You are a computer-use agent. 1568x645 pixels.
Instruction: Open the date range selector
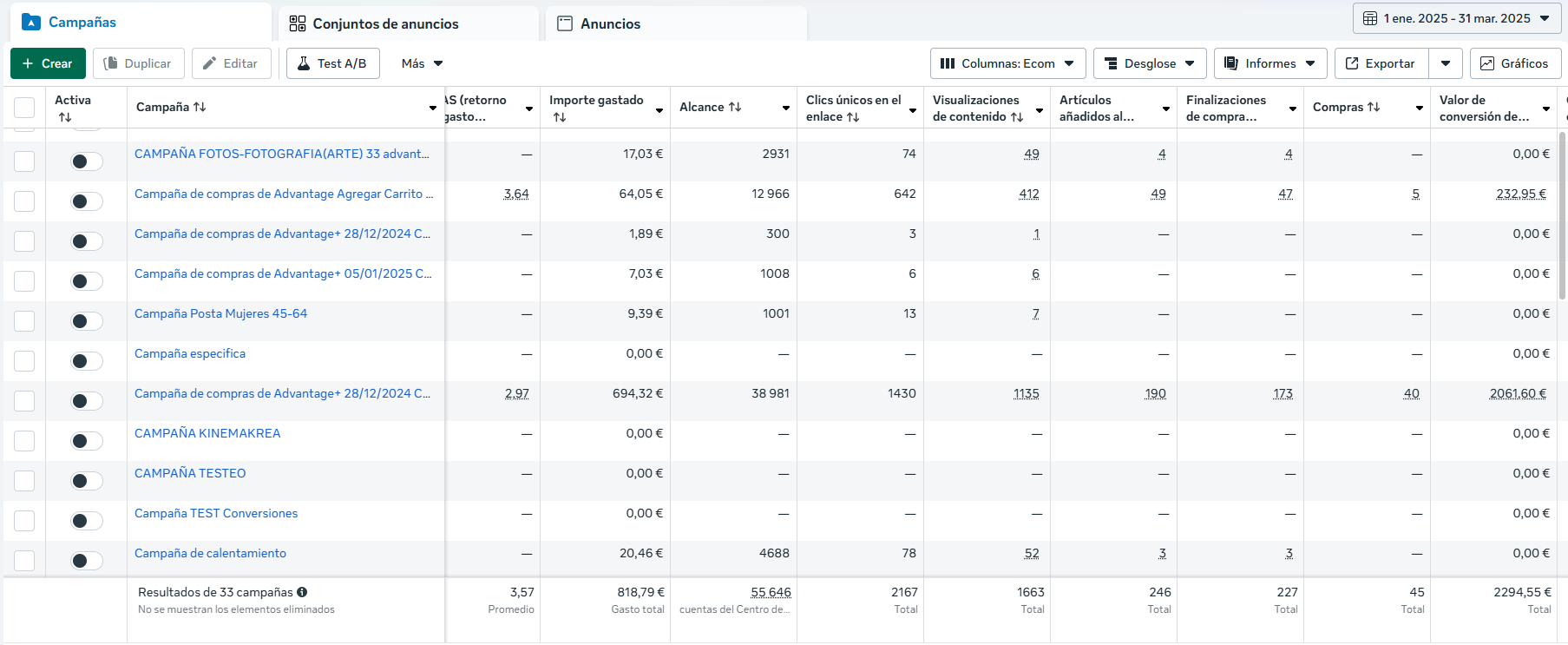(x=1456, y=18)
